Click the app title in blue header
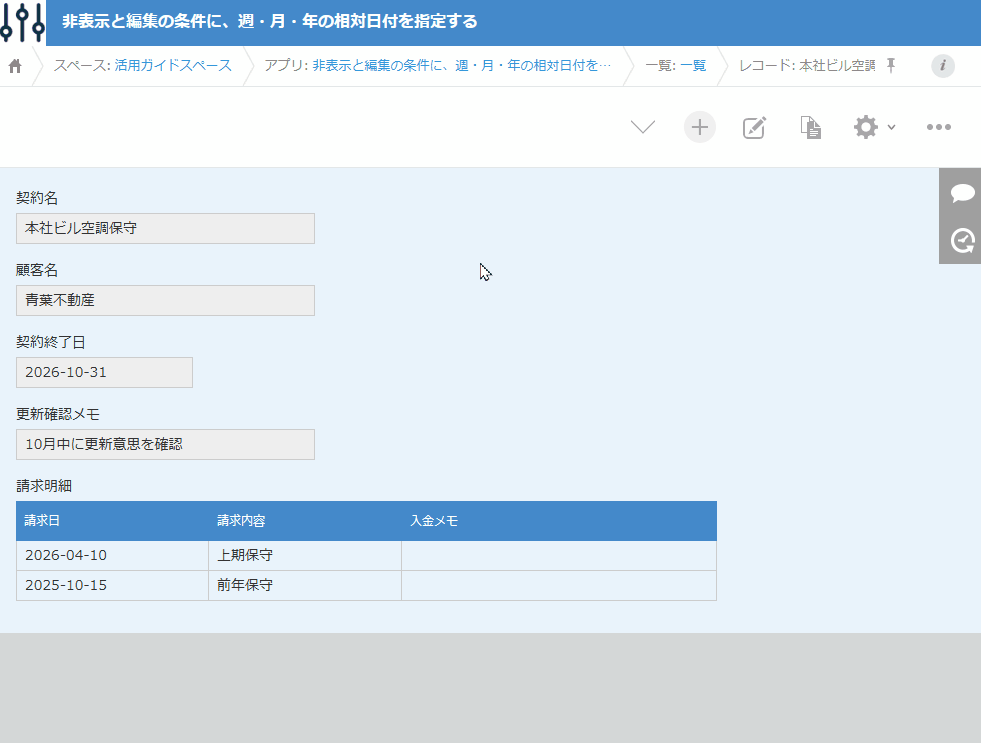This screenshot has width=981, height=743. [270, 21]
